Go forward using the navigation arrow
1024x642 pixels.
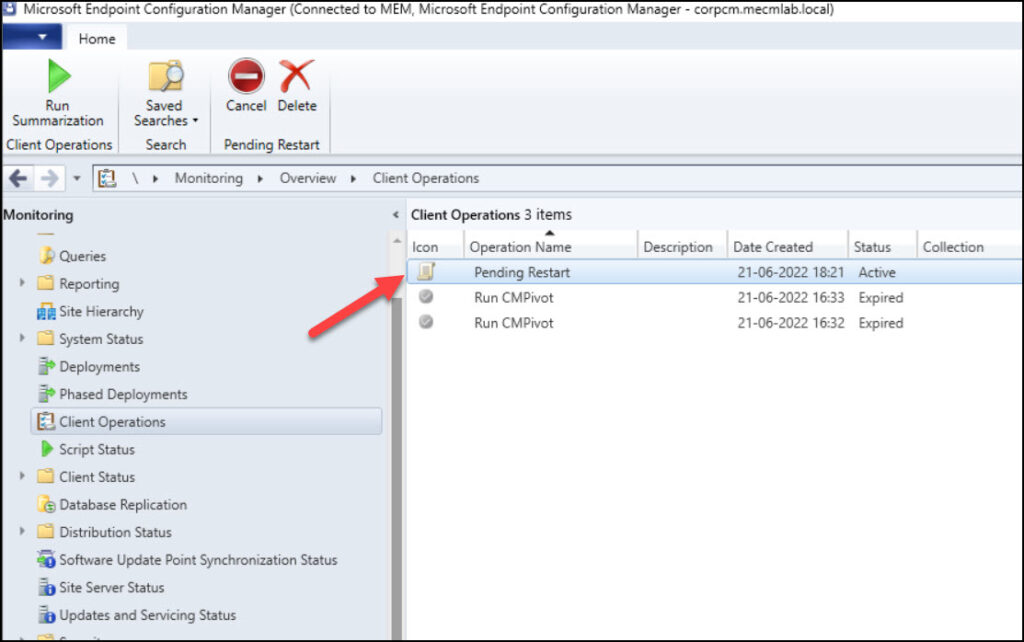click(50, 178)
